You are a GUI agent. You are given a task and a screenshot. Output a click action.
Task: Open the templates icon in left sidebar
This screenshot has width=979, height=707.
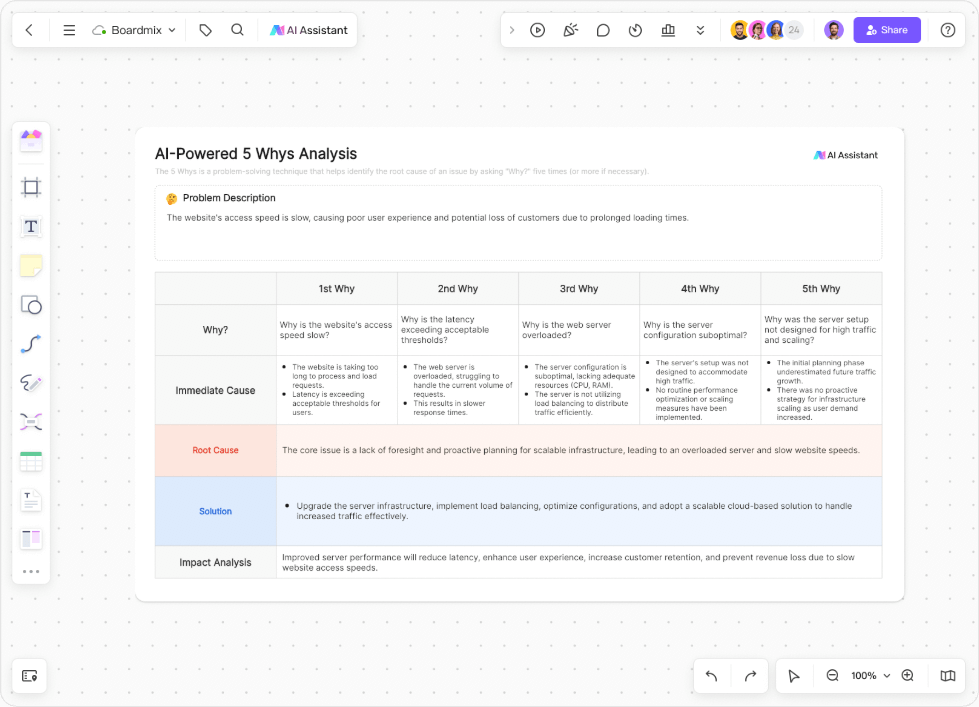[x=31, y=141]
